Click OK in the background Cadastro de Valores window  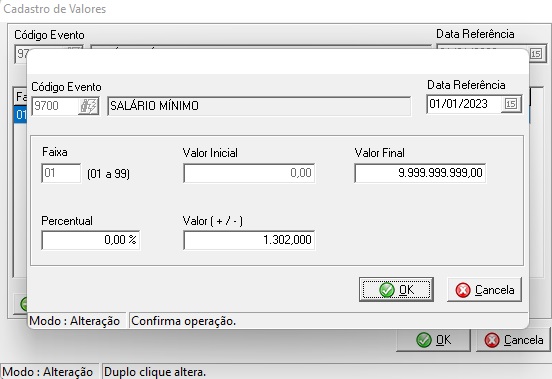(433, 340)
